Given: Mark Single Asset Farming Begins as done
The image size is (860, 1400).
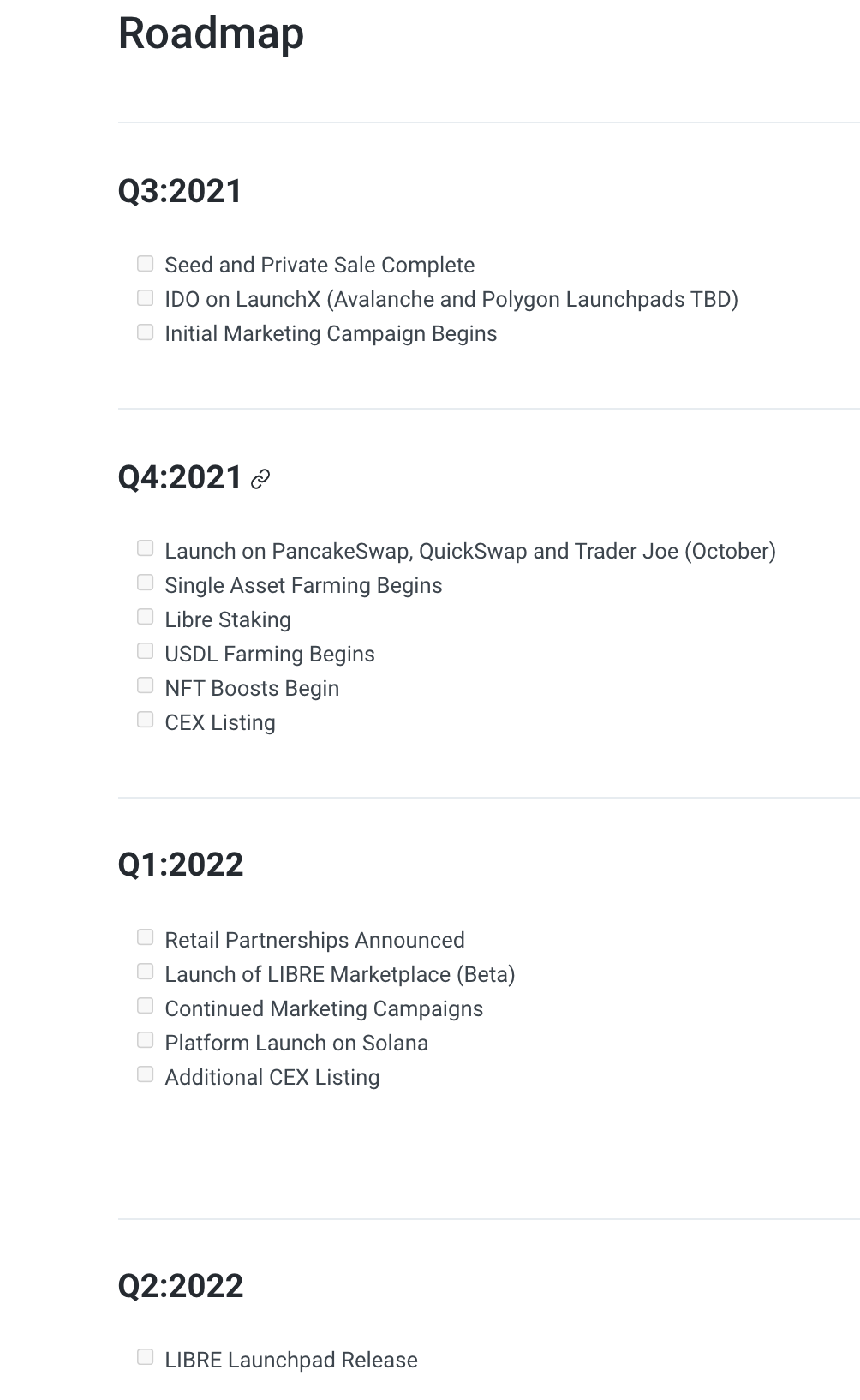Looking at the screenshot, I should pos(146,583).
